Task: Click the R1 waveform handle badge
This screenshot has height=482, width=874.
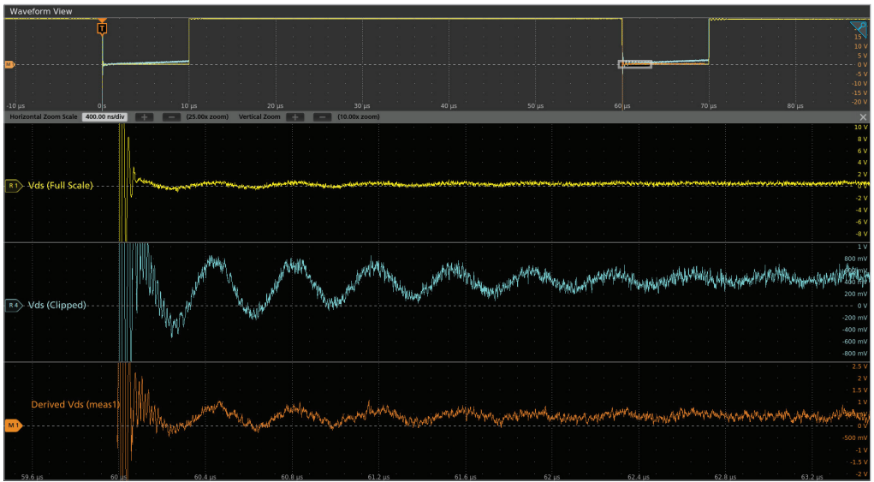Action: click(13, 185)
